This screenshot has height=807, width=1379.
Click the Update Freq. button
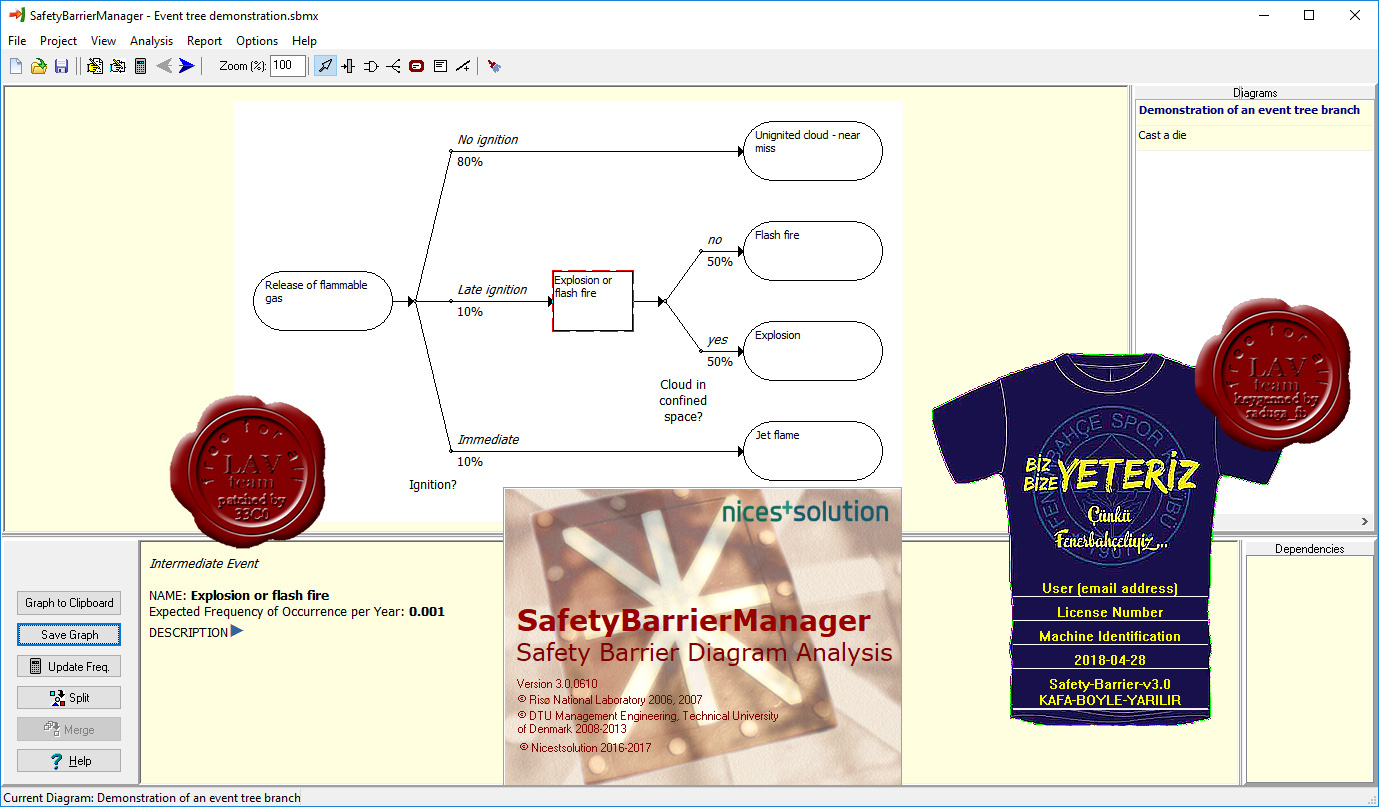(69, 667)
